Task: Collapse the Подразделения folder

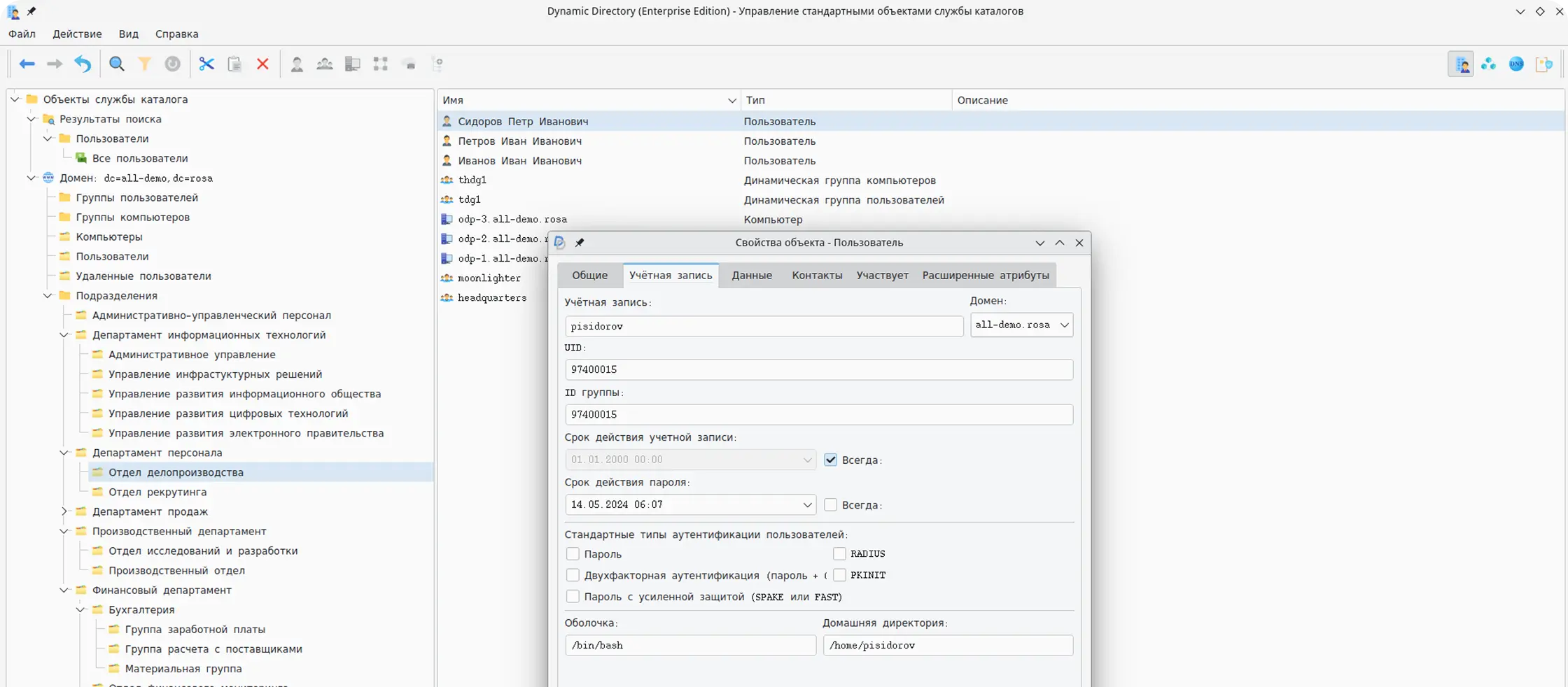Action: click(x=48, y=295)
